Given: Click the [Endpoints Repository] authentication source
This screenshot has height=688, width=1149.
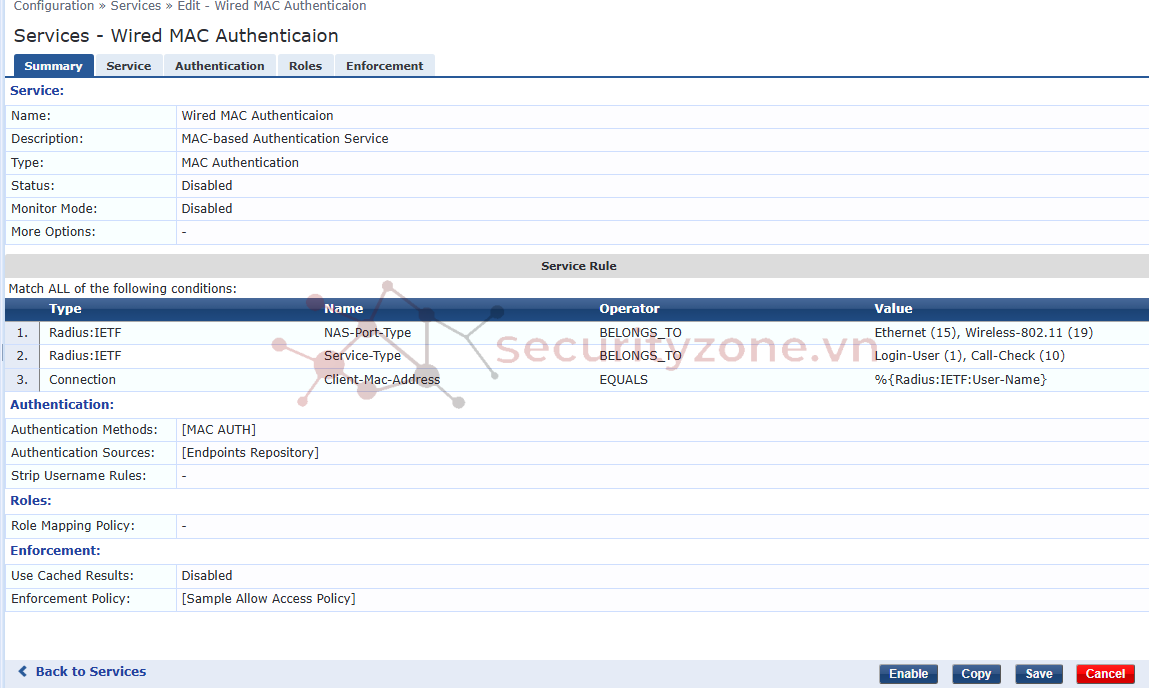Looking at the screenshot, I should tap(250, 453).
